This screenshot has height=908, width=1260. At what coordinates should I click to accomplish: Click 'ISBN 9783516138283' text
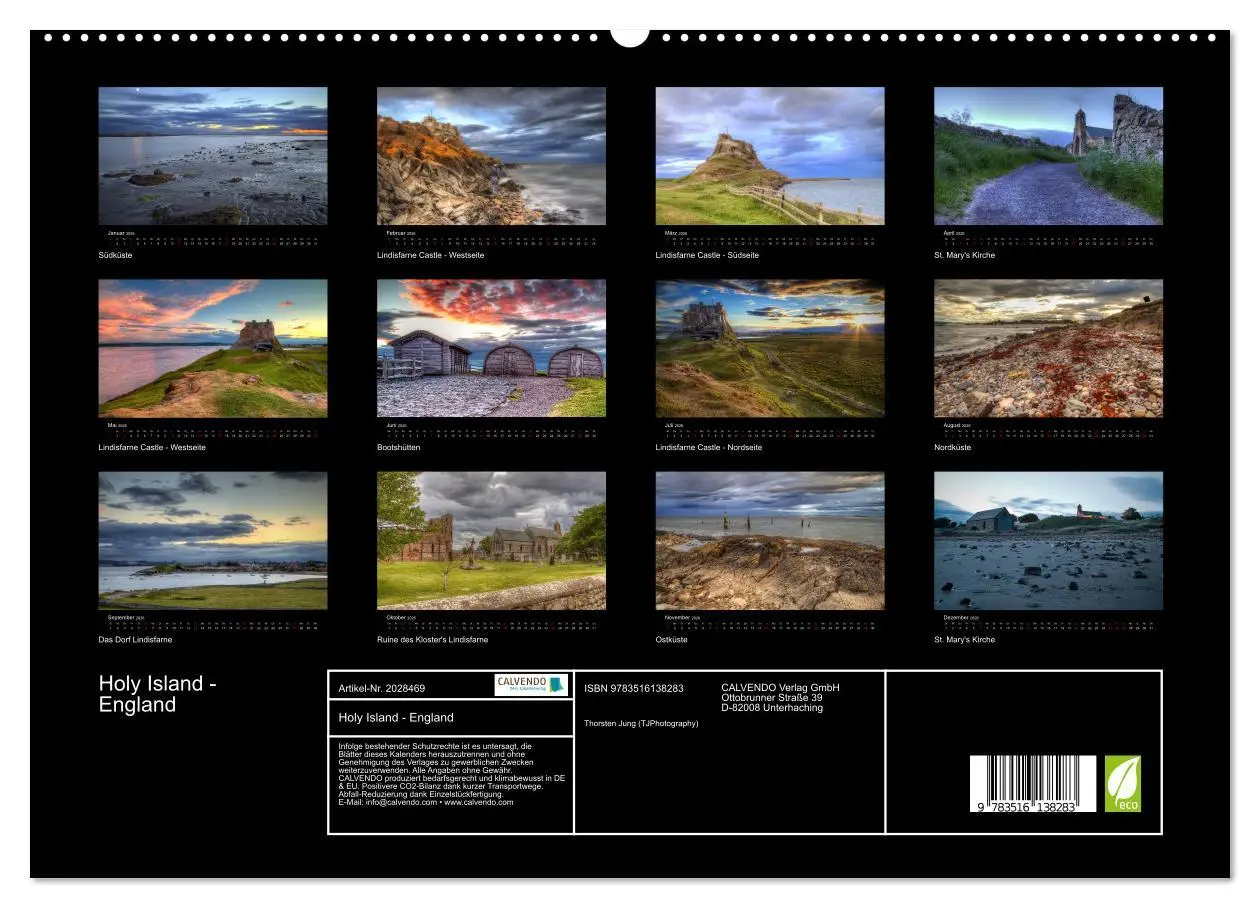[x=634, y=688]
